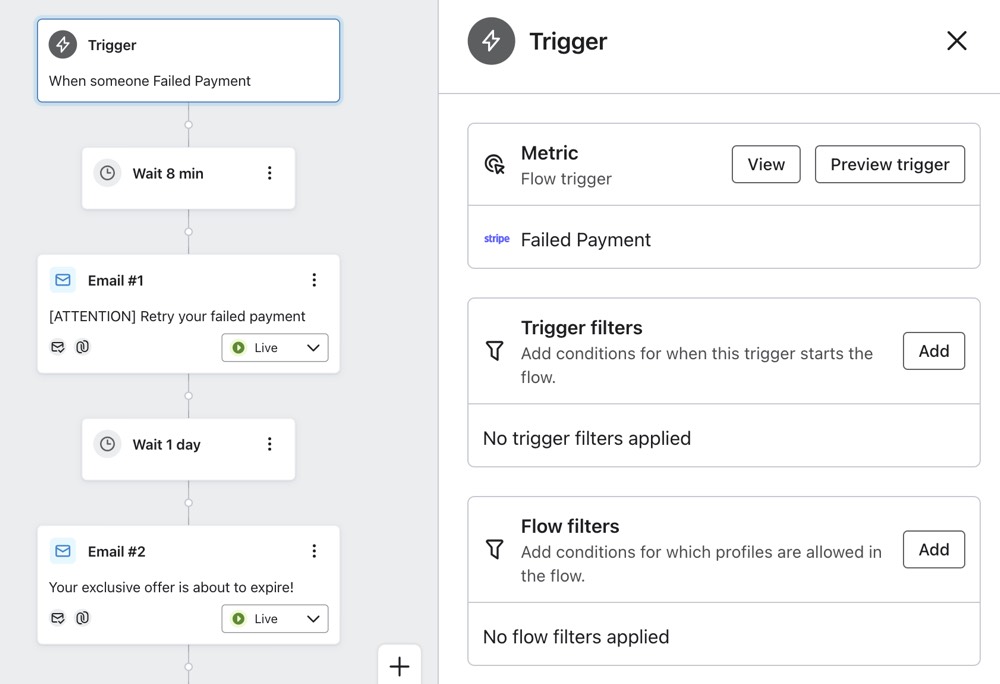Open the three-dot menu on Email #1
This screenshot has width=1000, height=684.
point(315,280)
